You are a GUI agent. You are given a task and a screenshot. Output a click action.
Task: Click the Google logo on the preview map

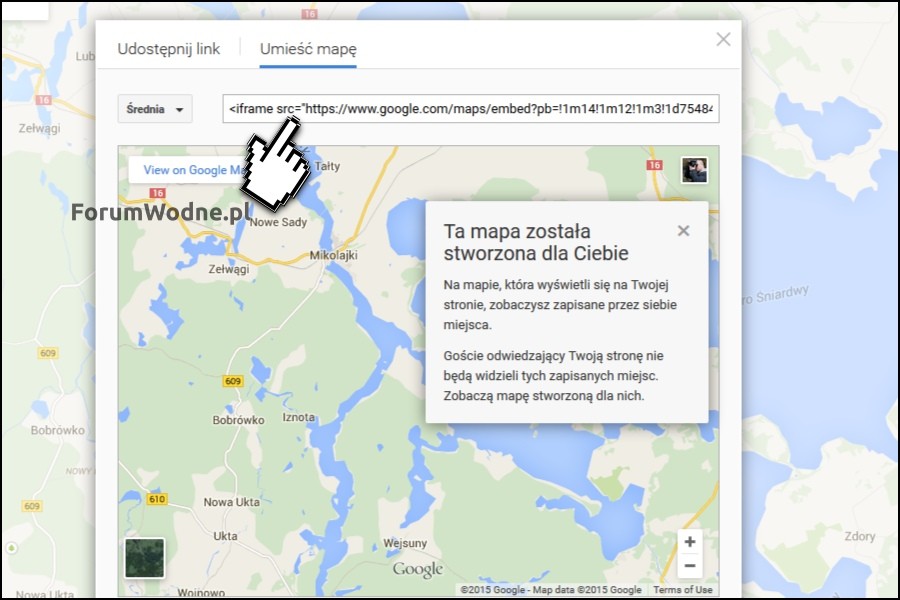[418, 569]
